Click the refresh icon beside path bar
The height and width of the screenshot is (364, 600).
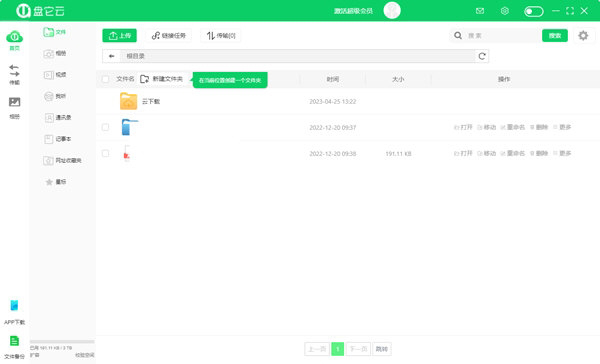pos(482,56)
